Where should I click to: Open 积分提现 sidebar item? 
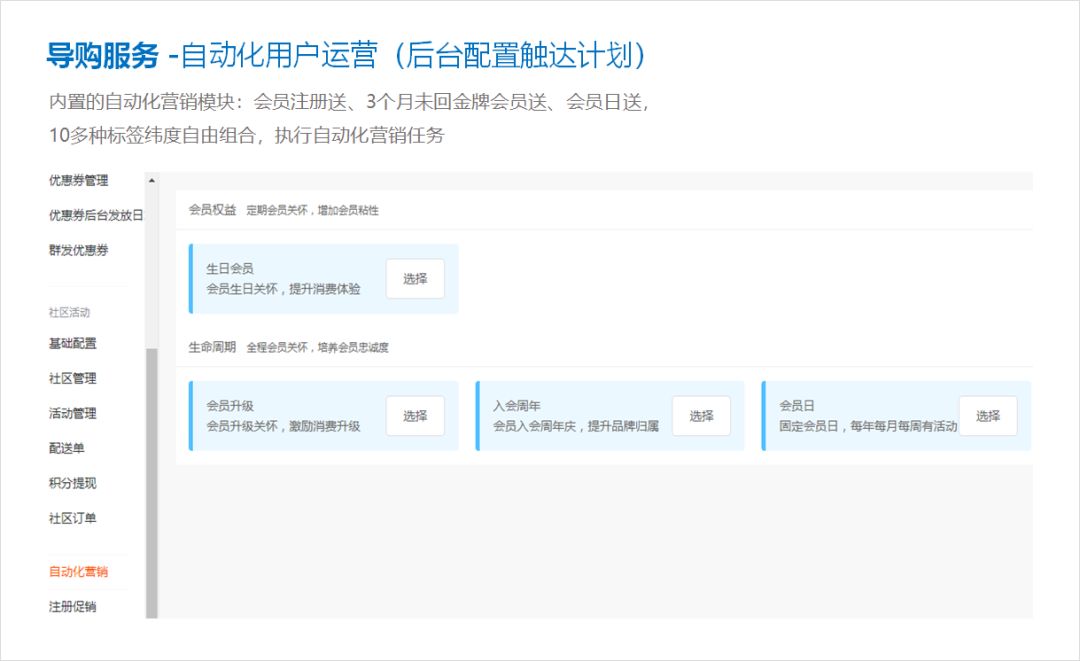72,483
